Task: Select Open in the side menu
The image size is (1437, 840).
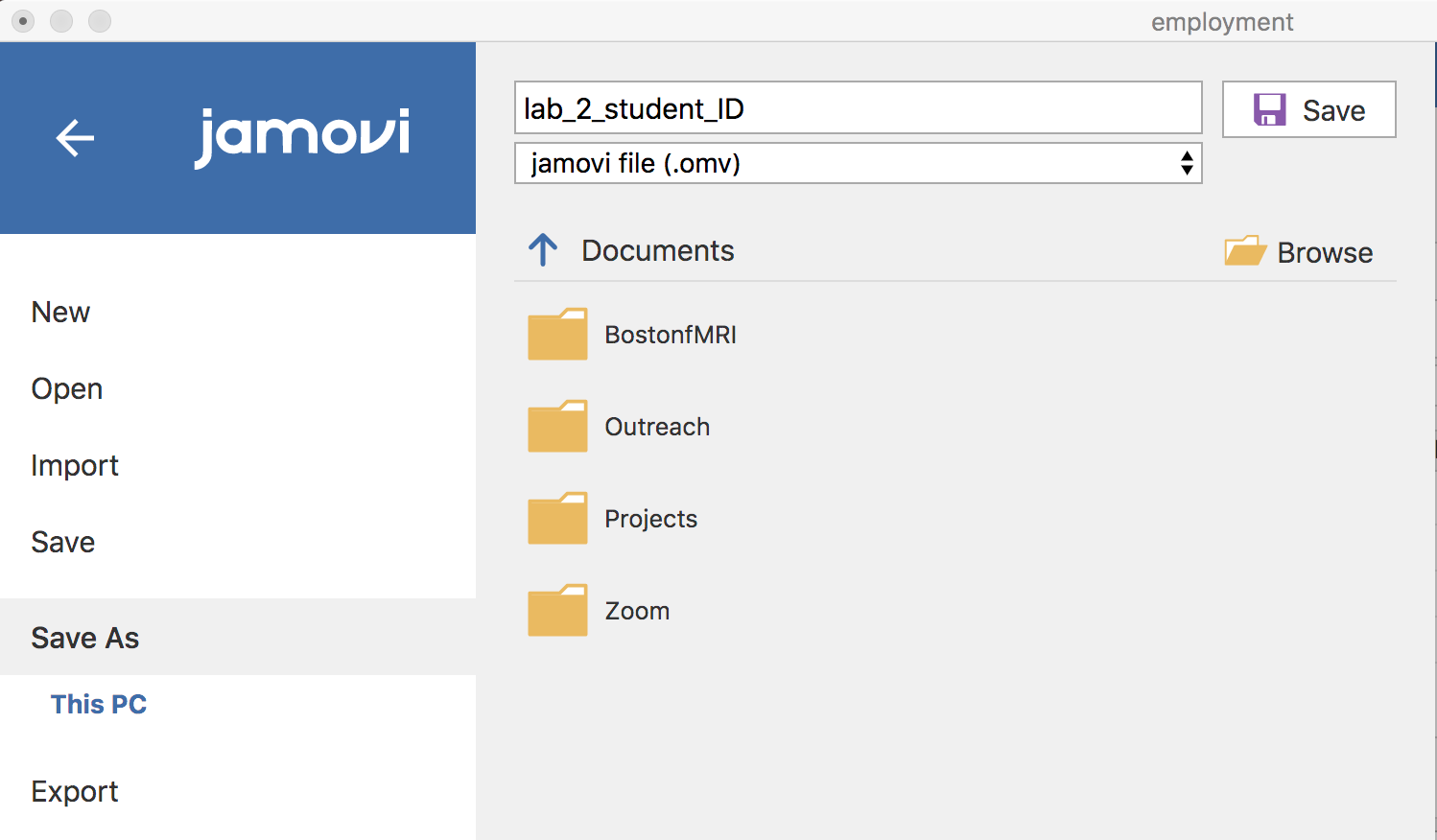Action: coord(67,388)
